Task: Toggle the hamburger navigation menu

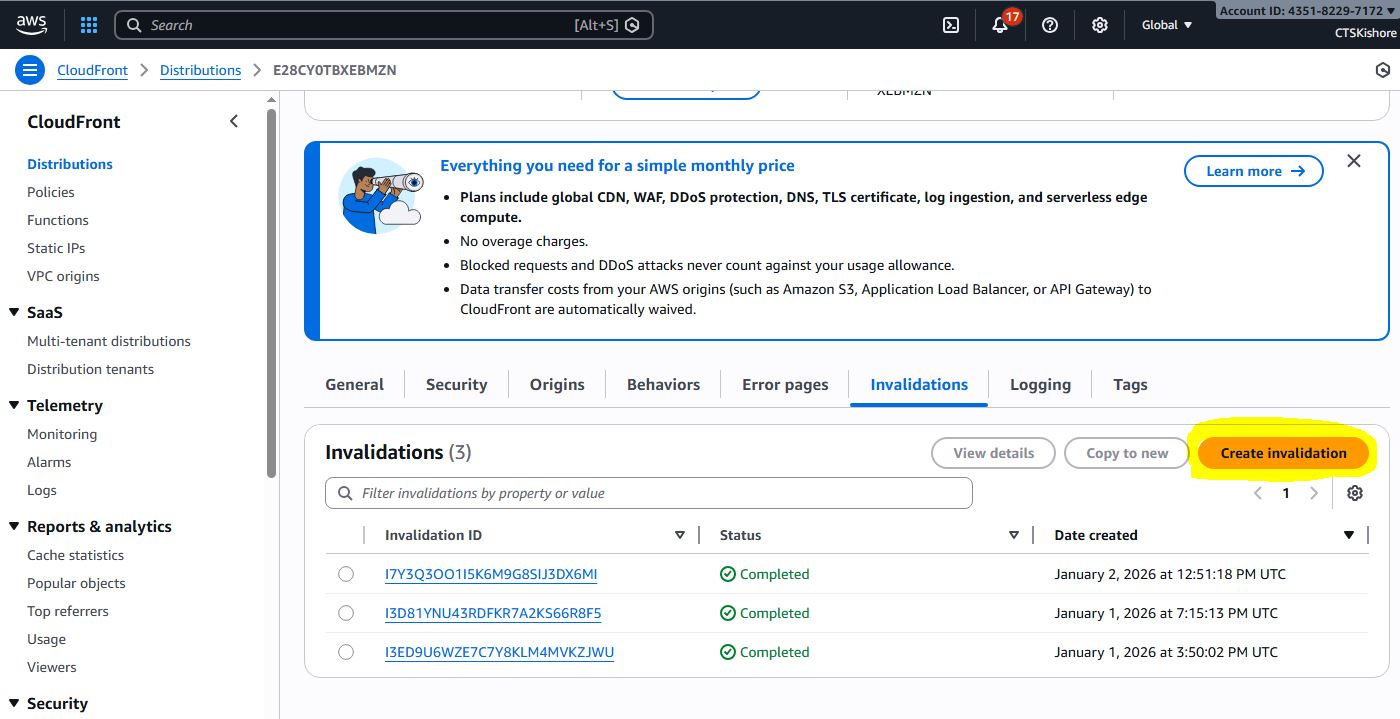Action: [30, 70]
